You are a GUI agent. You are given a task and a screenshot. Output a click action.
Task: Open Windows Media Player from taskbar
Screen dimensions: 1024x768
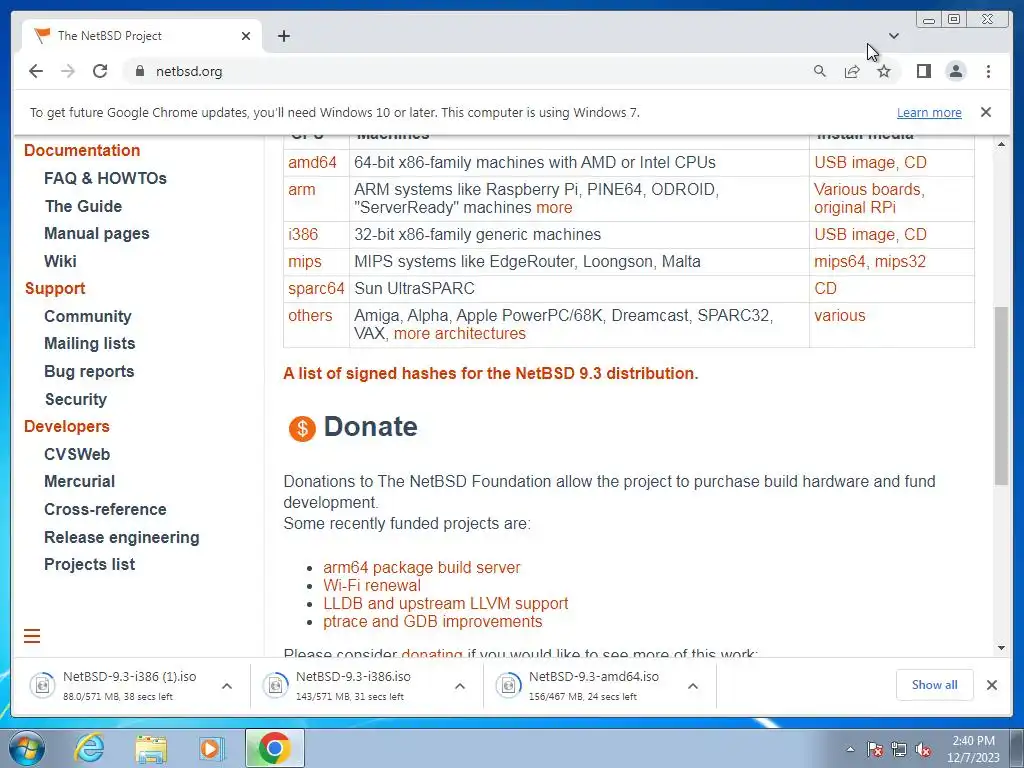211,748
